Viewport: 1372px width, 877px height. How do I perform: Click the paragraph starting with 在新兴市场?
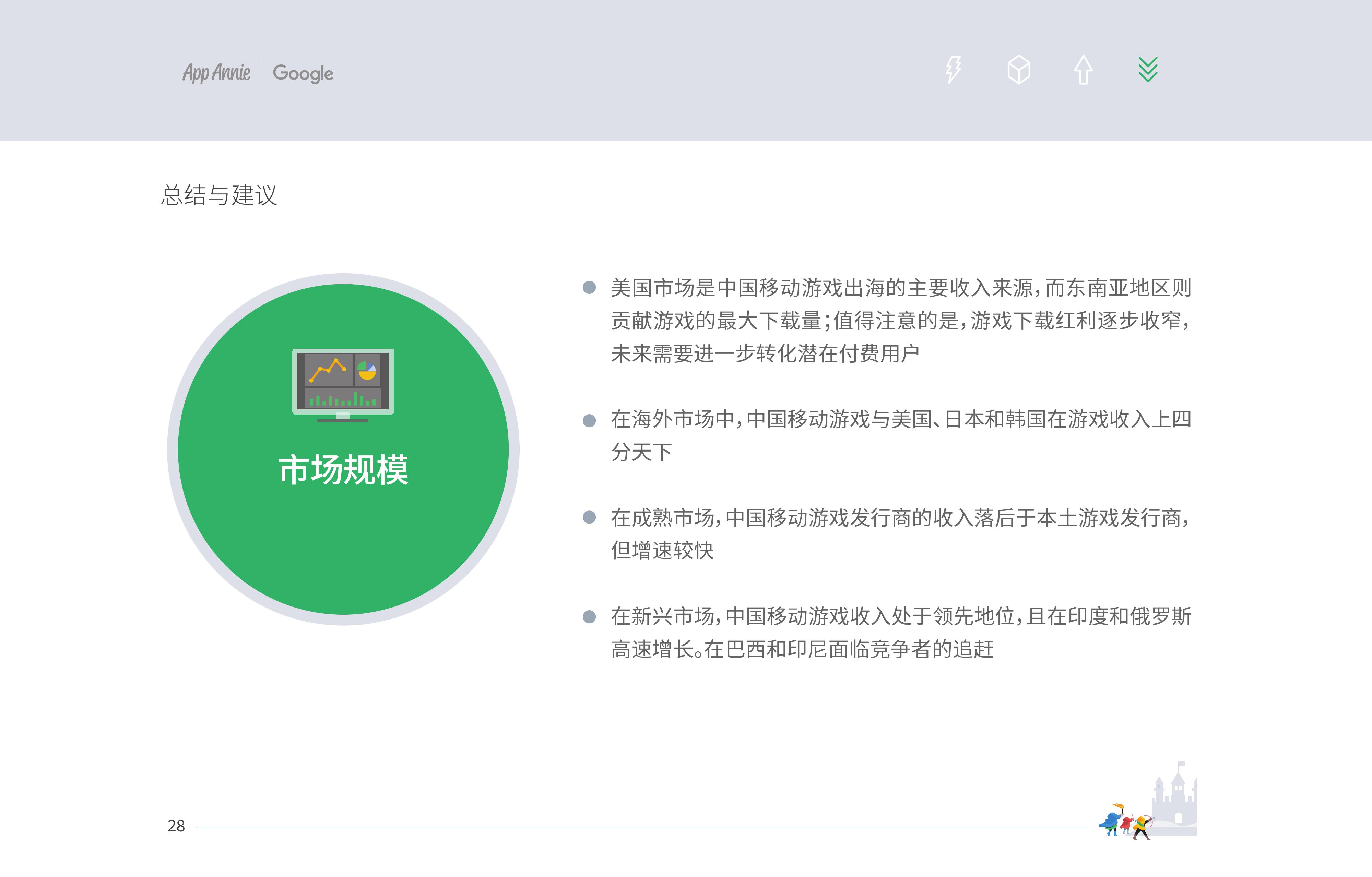pos(900,632)
